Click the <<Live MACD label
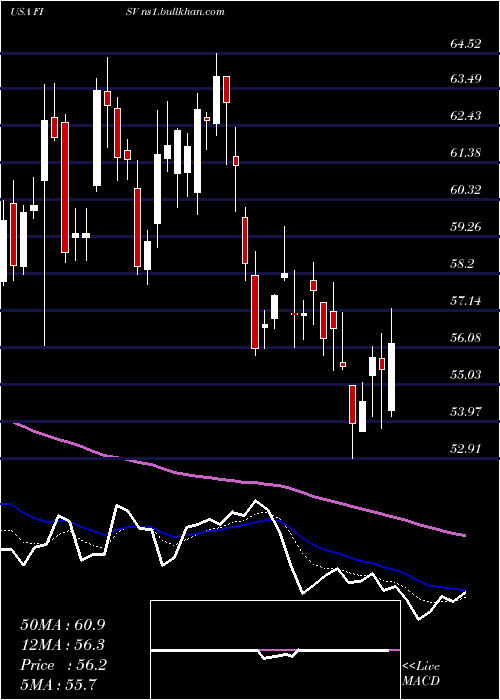 tap(421, 674)
